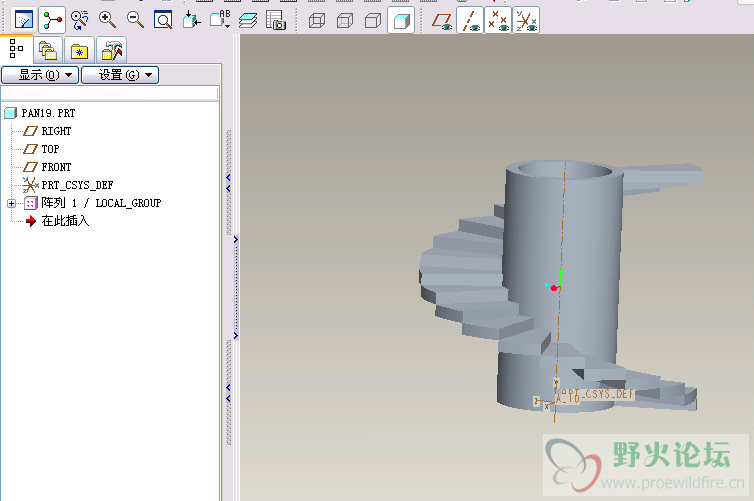
Task: Activate the Orient mode icon
Action: [x=80, y=20]
